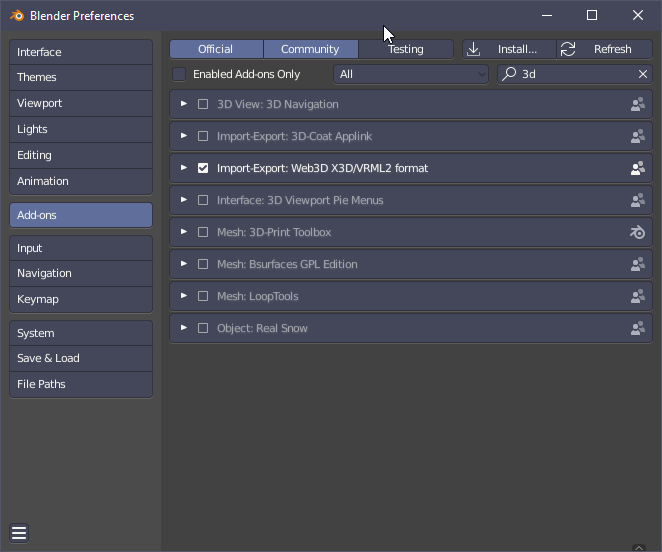This screenshot has width=662, height=552.
Task: Toggle the Testing support level filter
Action: tap(406, 49)
